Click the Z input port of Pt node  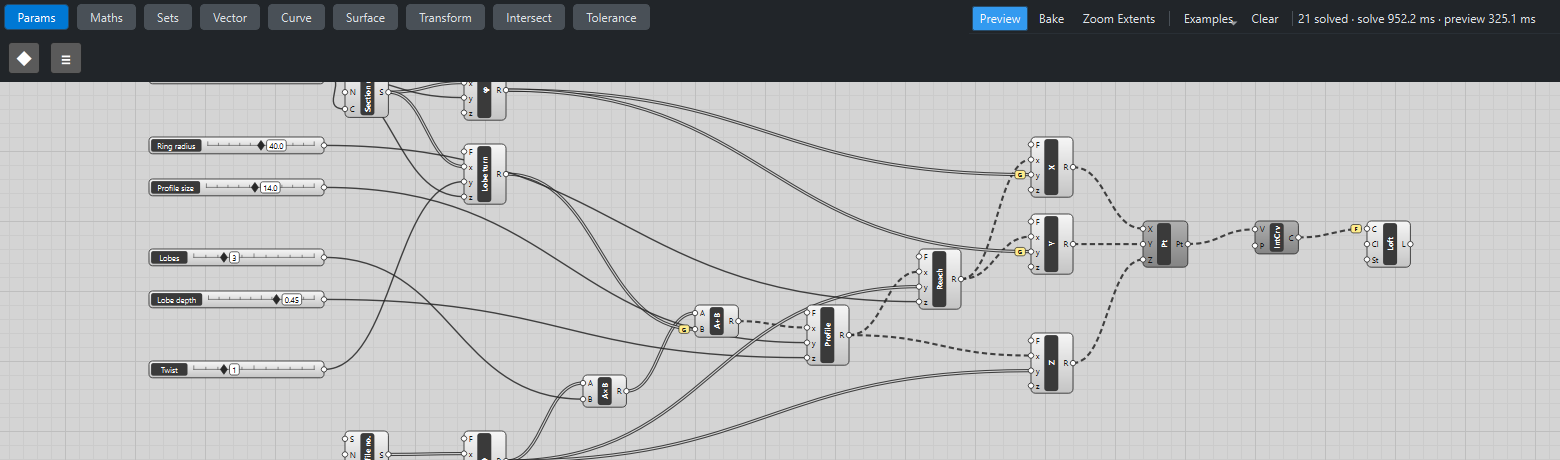1143,259
